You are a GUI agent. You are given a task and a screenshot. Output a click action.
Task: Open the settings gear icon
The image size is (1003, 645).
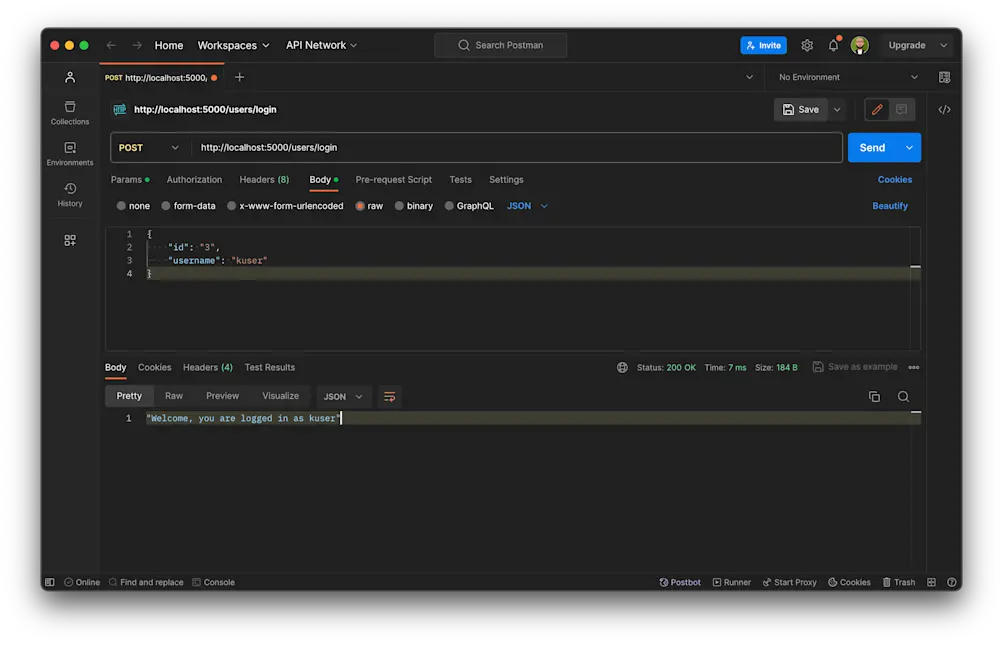click(807, 45)
